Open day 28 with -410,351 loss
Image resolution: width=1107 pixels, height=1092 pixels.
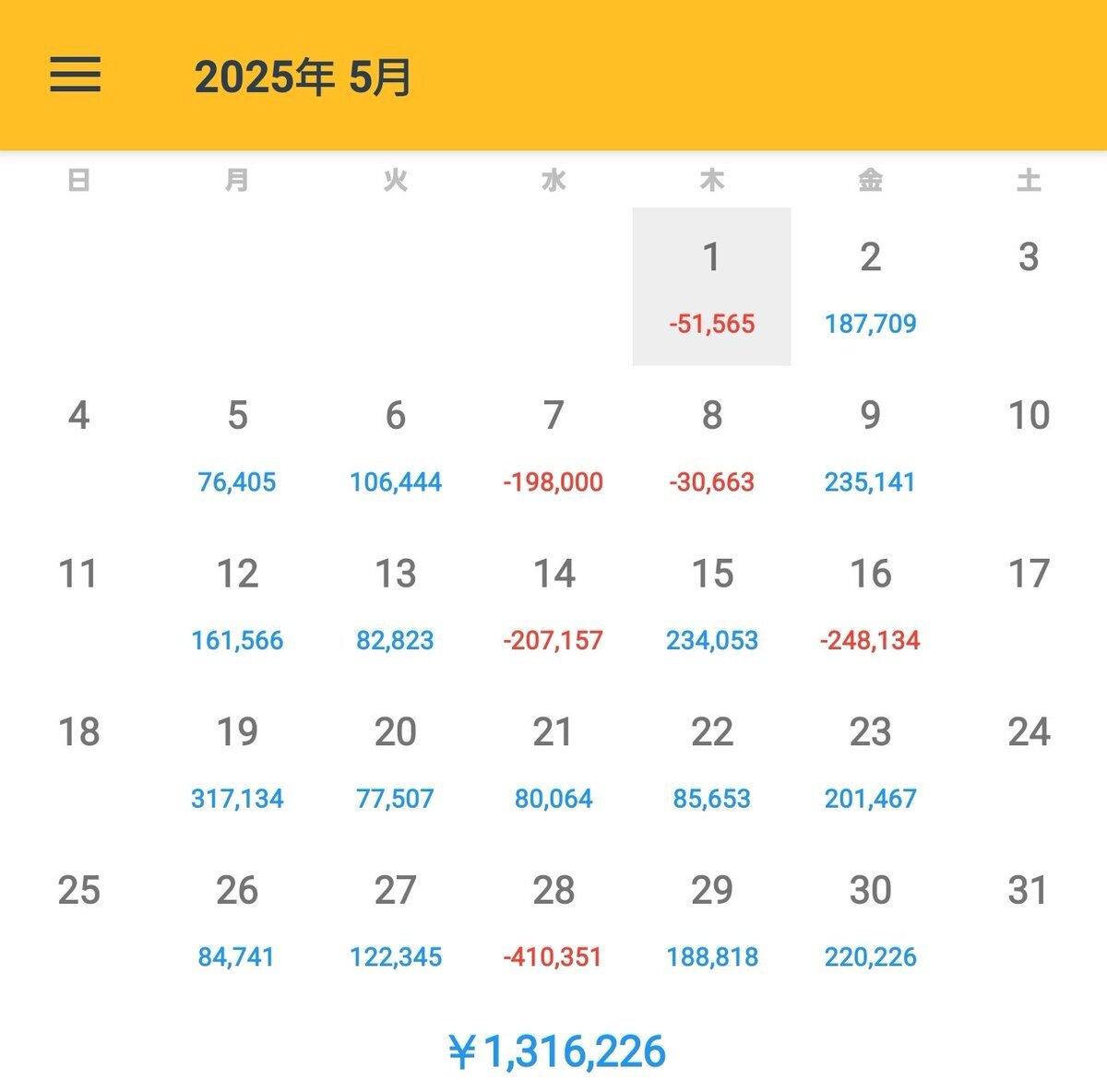(553, 920)
